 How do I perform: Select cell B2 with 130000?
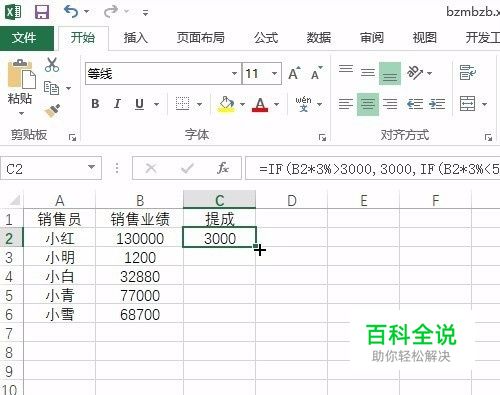[x=140, y=238]
